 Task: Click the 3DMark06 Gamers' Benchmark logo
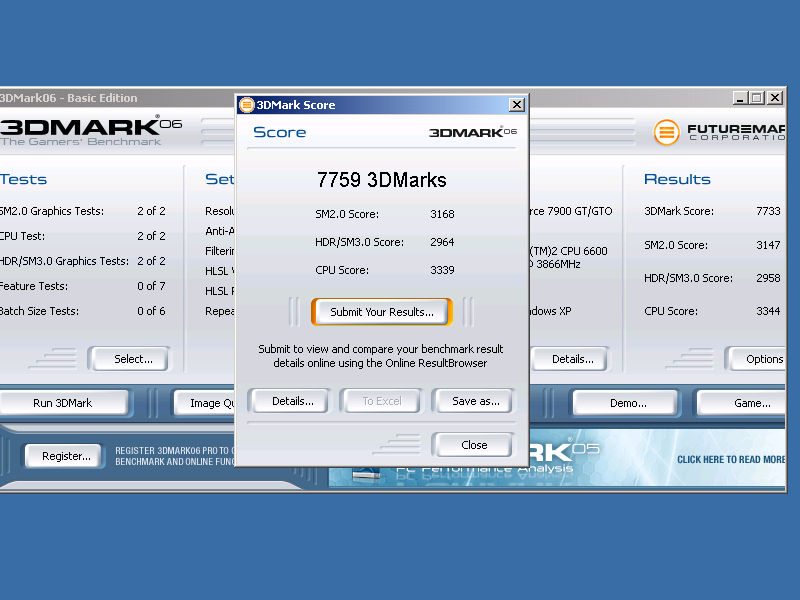point(91,132)
